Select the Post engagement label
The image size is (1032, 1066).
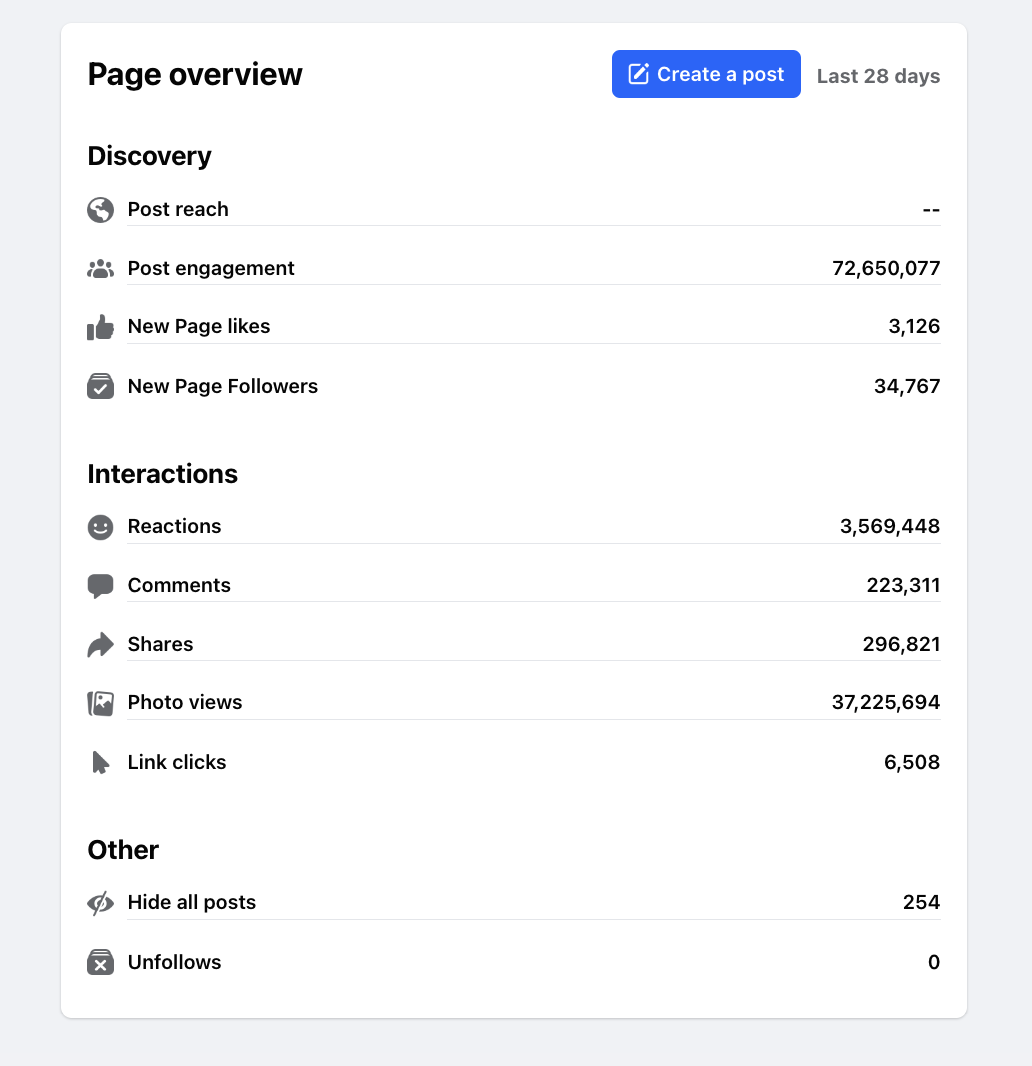pos(211,269)
